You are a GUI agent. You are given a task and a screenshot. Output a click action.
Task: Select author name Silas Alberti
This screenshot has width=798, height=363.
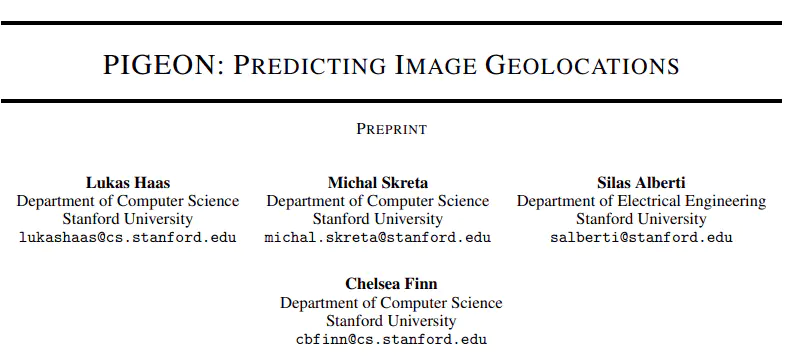coord(641,182)
